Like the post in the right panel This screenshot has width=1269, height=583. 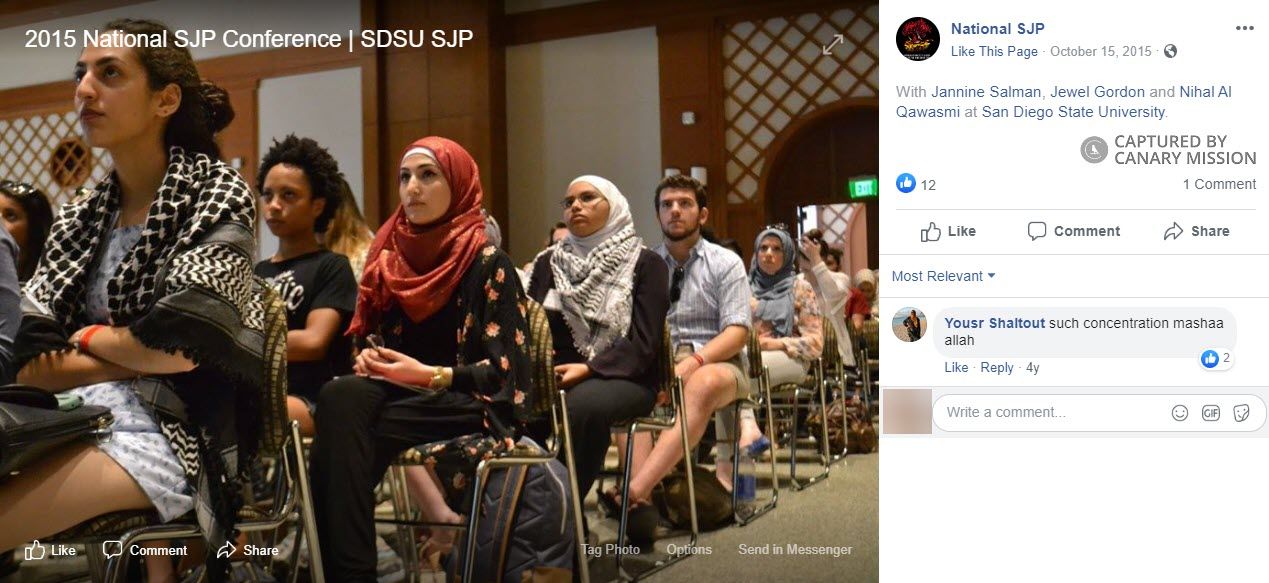point(948,231)
